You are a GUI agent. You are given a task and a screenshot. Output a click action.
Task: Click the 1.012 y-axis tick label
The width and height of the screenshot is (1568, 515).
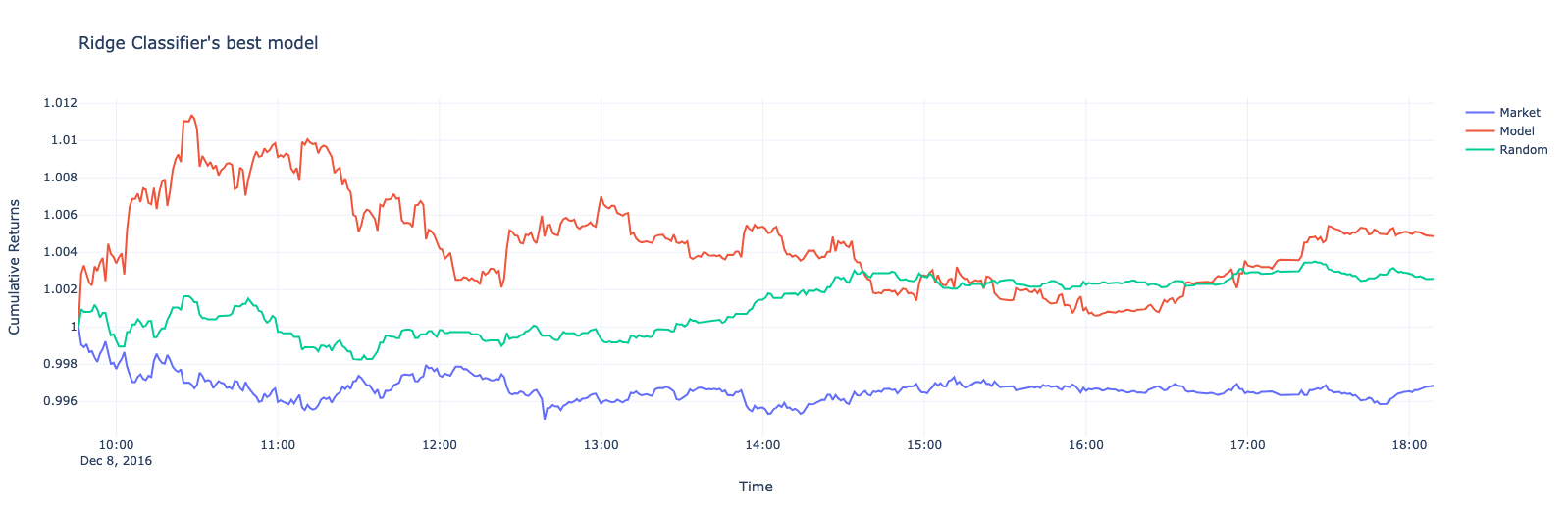(60, 103)
